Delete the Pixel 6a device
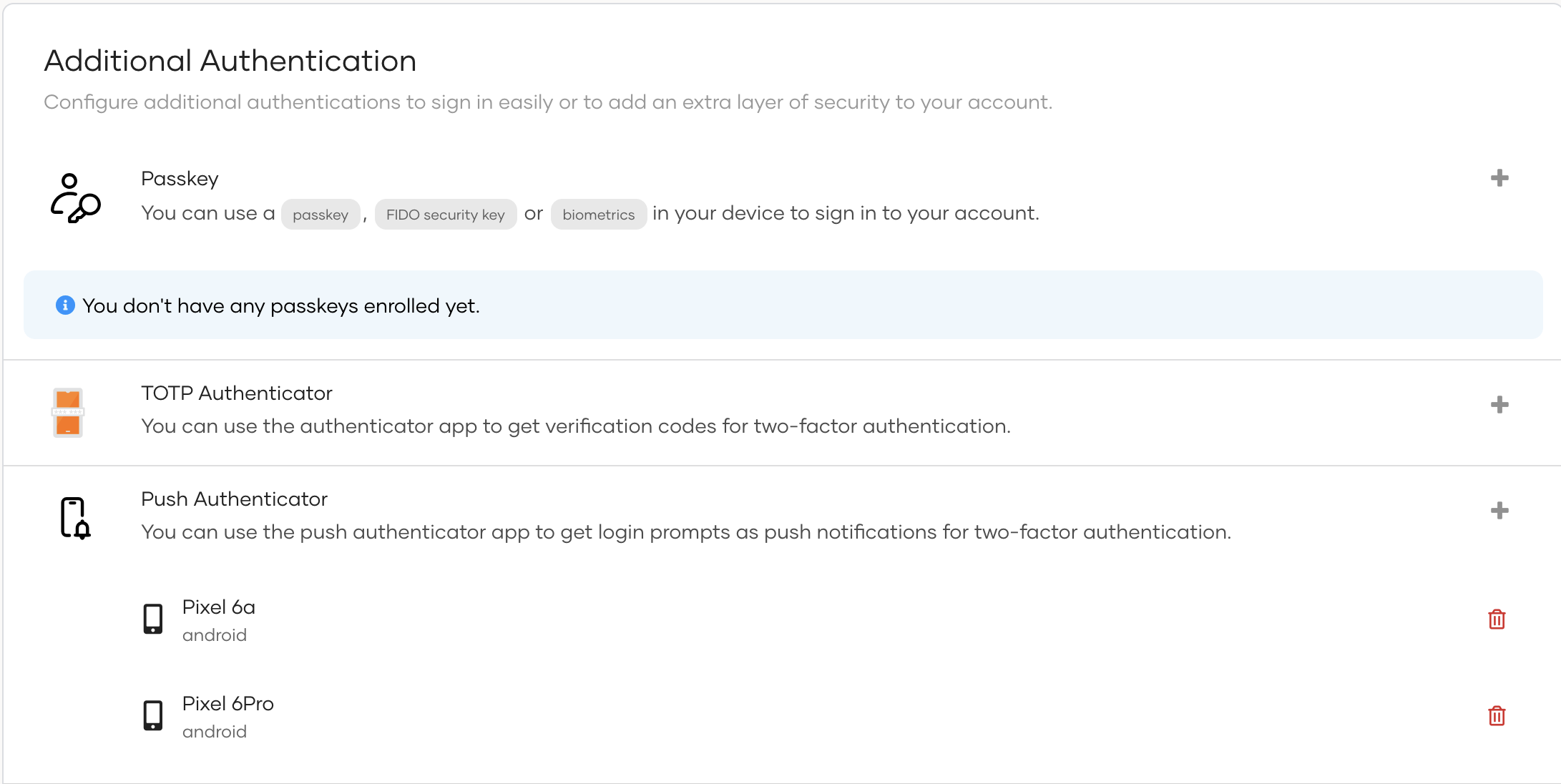Image resolution: width=1561 pixels, height=784 pixels. 1497,619
